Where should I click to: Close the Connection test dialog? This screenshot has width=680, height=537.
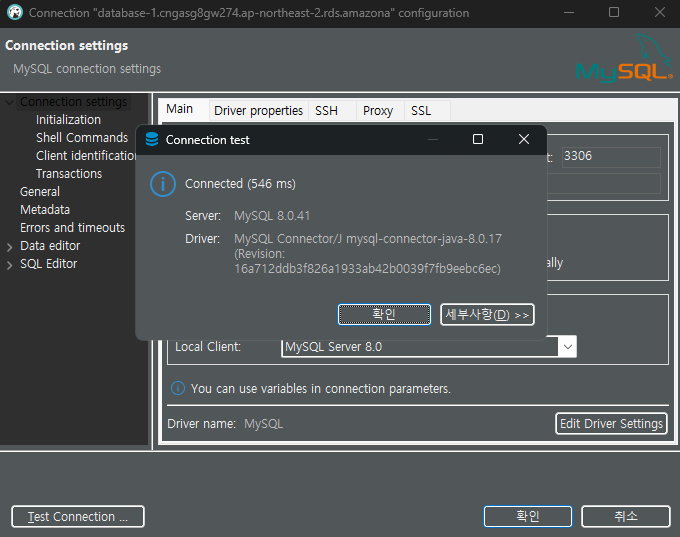click(524, 139)
